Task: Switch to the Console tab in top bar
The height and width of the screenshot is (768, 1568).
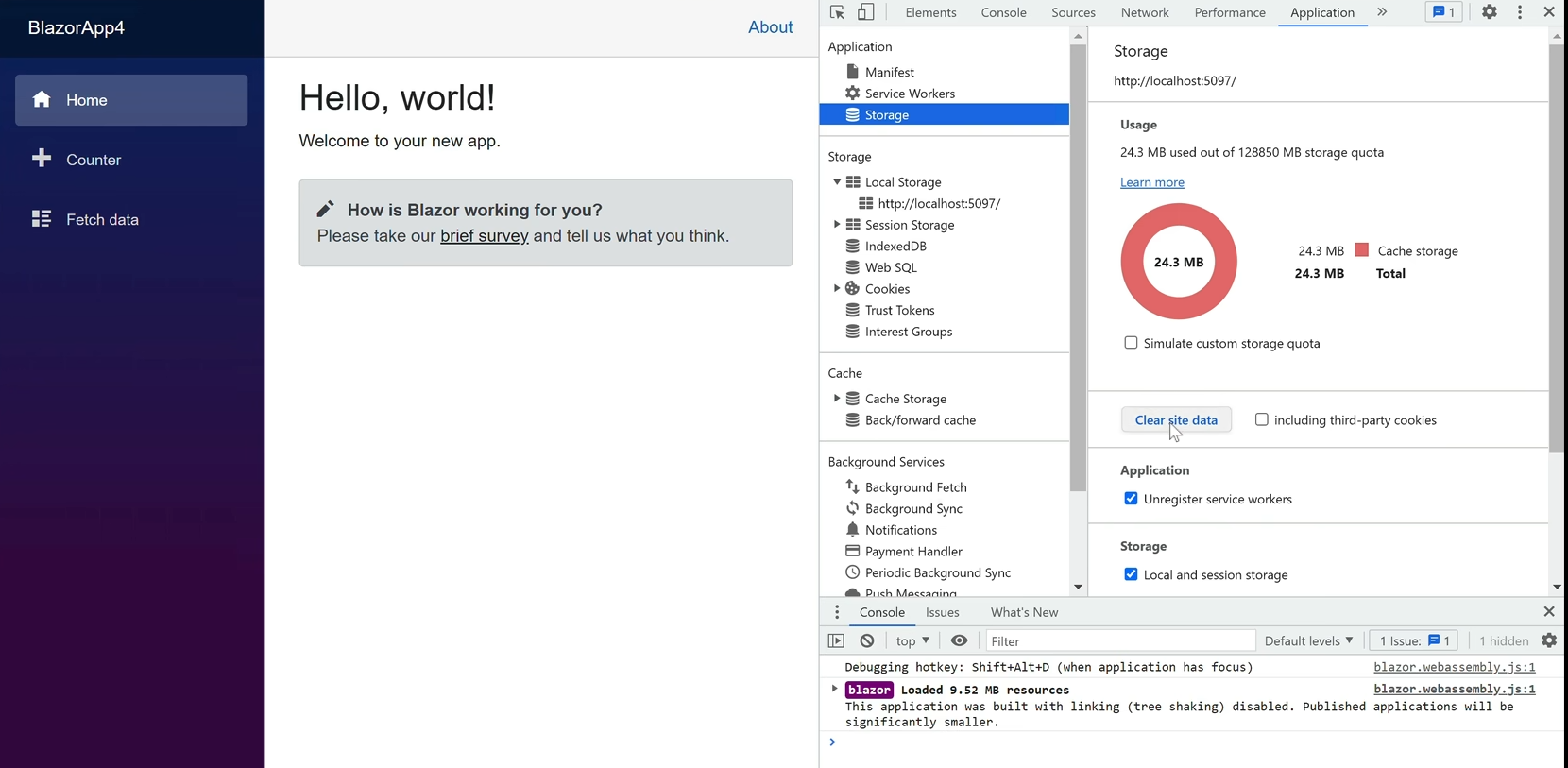Action: [1003, 12]
